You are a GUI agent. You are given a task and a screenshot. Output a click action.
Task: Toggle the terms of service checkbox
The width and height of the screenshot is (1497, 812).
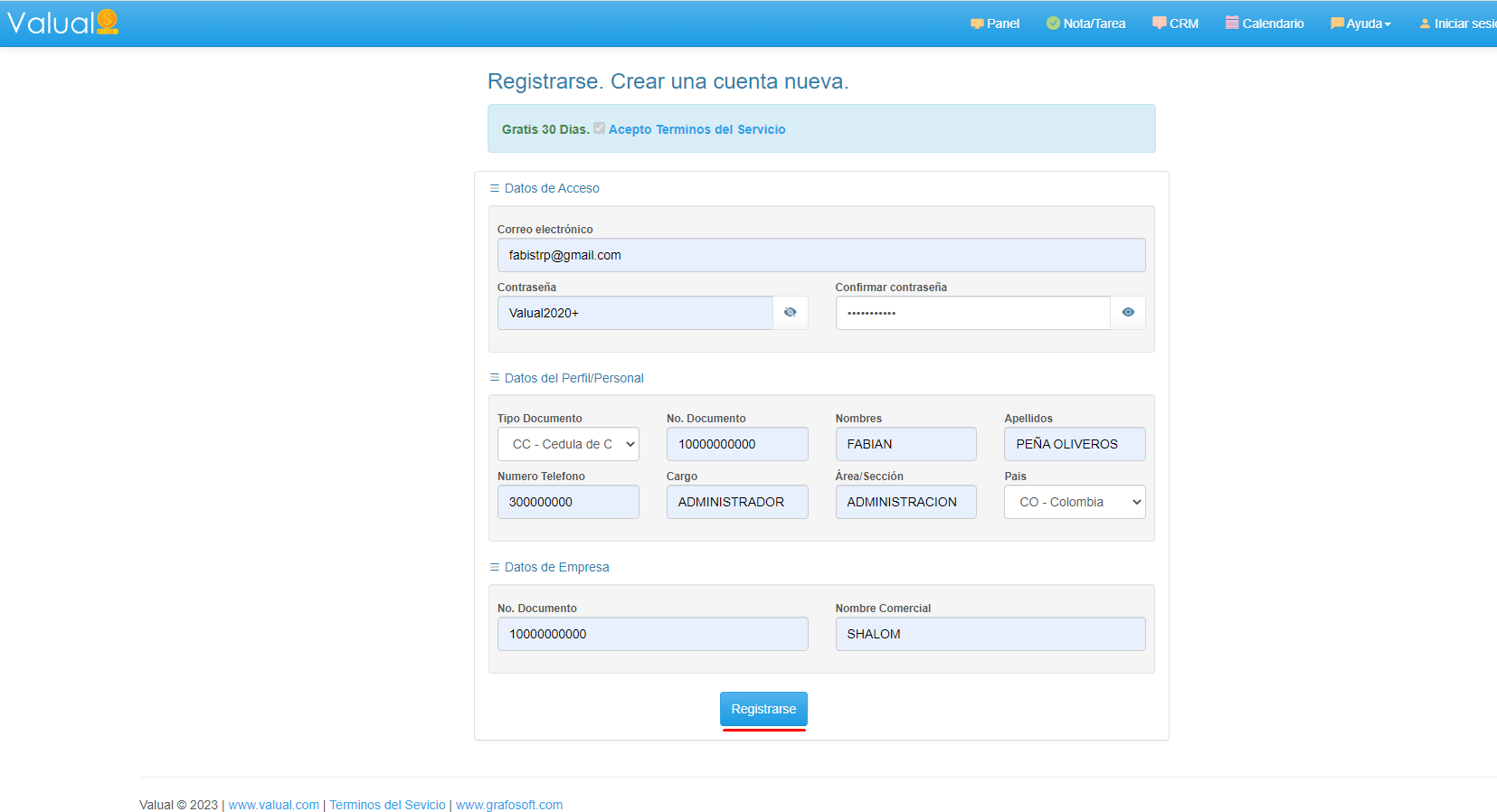[599, 128]
